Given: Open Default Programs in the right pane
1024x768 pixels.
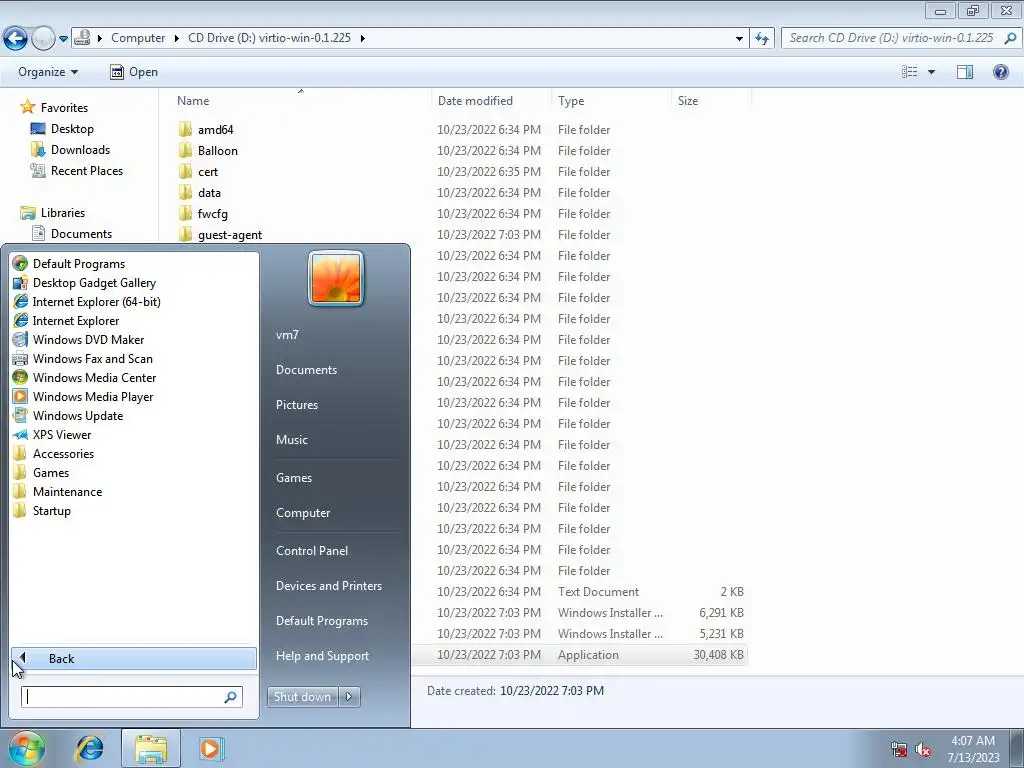Looking at the screenshot, I should pyautogui.click(x=321, y=621).
